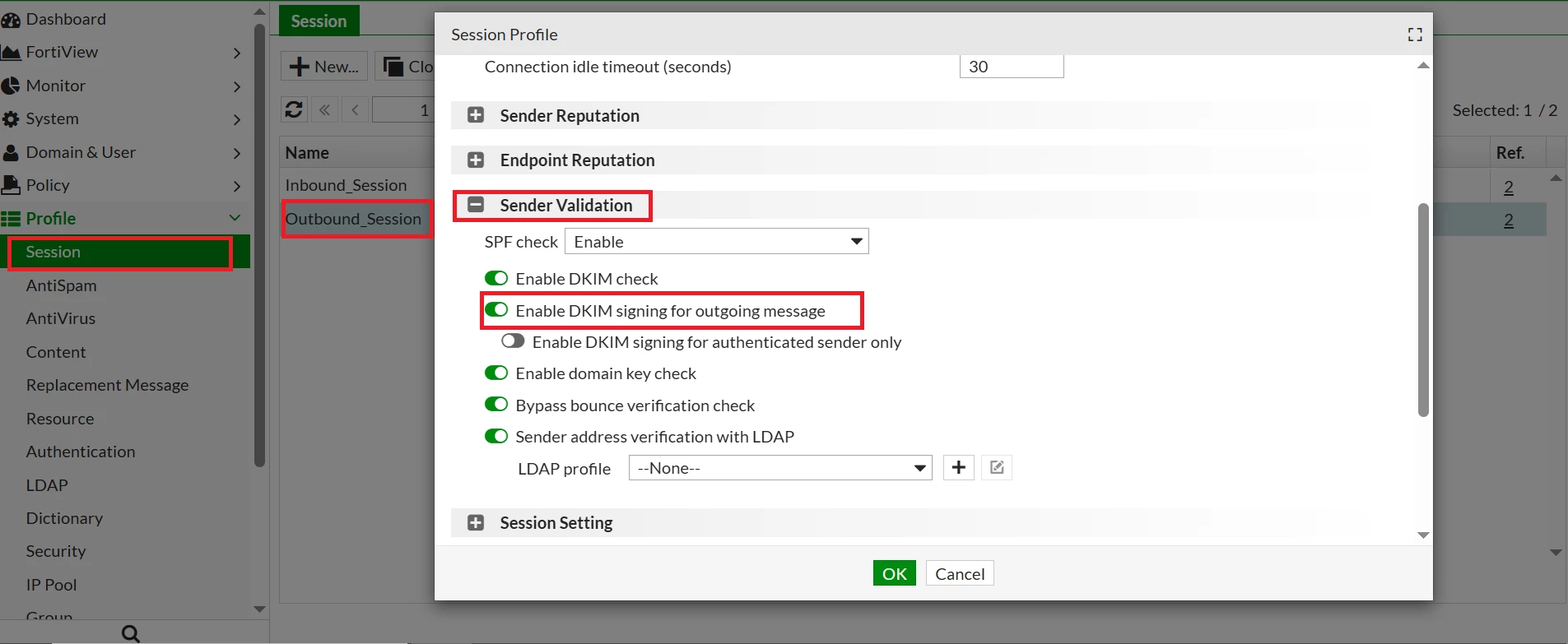Open the Authentication menu item
Screen dimensions: 1568x644
point(80,452)
